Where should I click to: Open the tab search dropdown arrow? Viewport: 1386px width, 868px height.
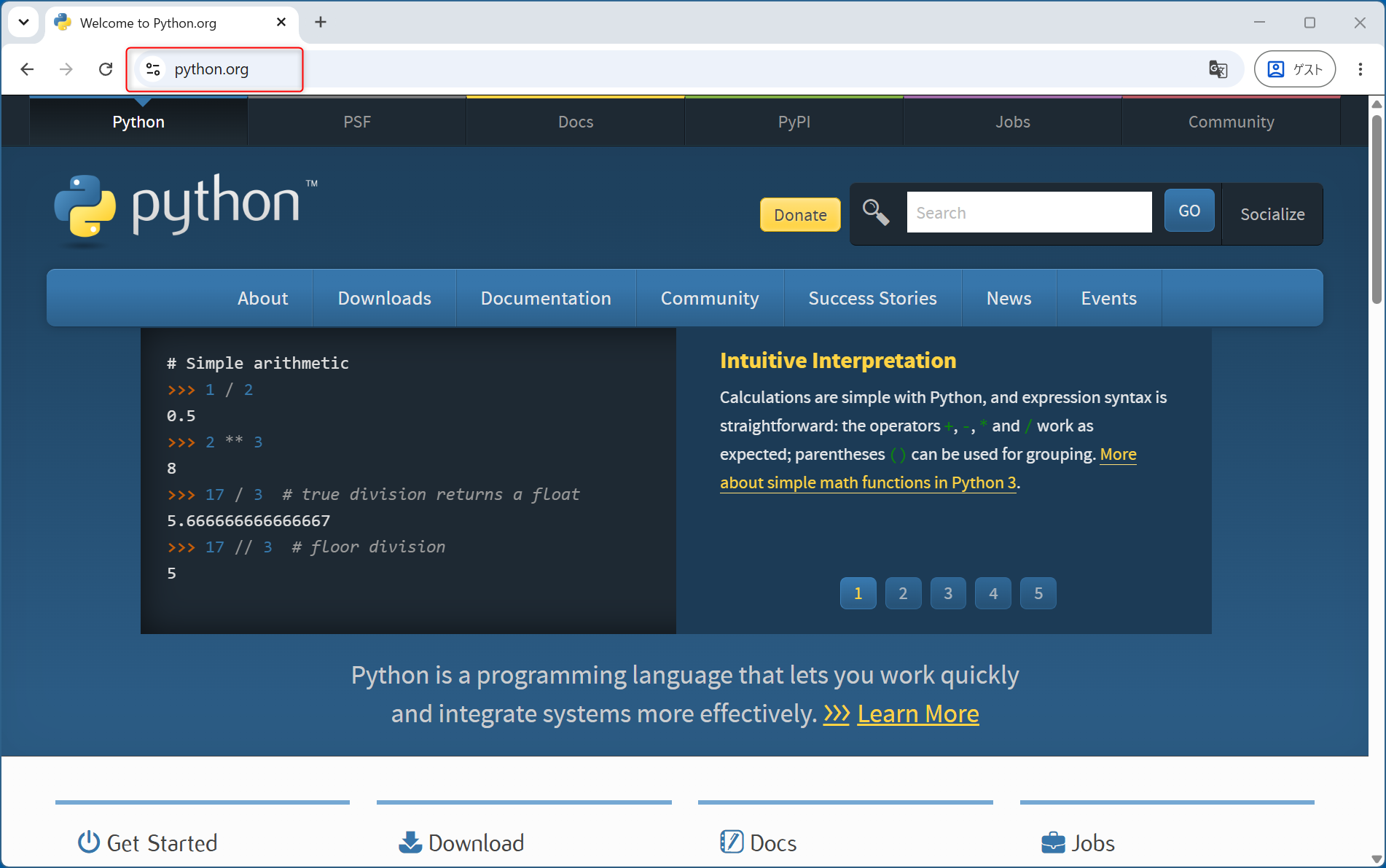click(x=23, y=23)
